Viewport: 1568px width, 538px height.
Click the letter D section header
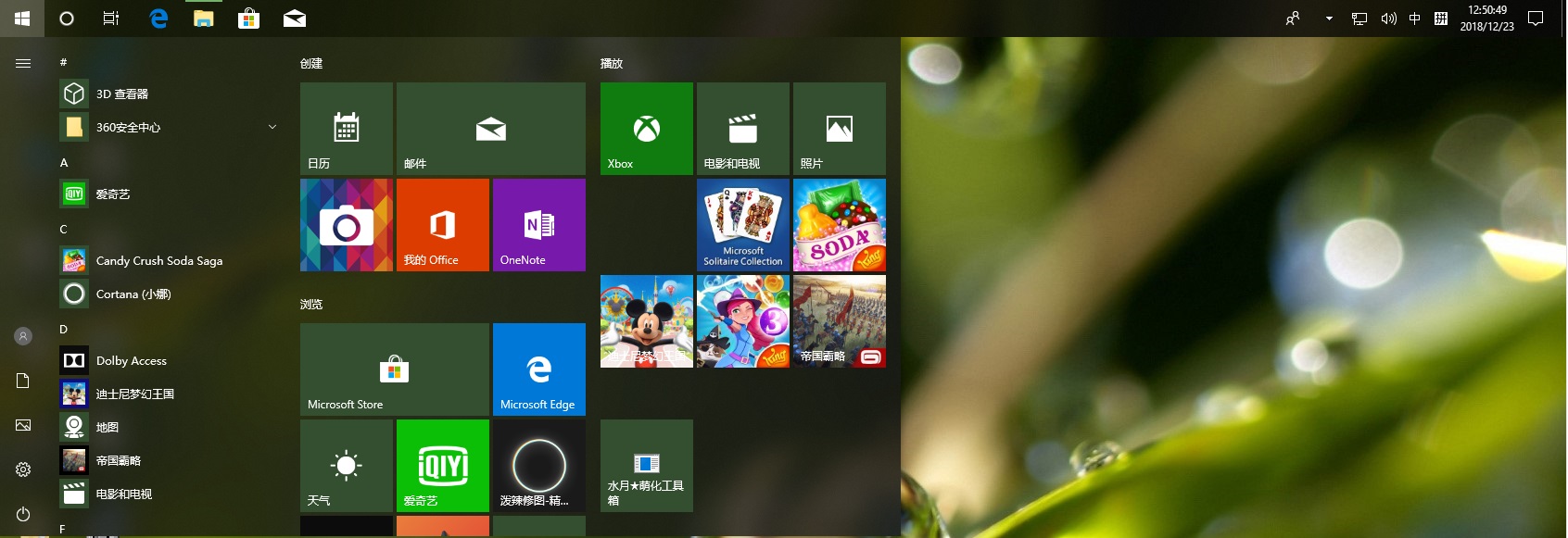point(64,329)
